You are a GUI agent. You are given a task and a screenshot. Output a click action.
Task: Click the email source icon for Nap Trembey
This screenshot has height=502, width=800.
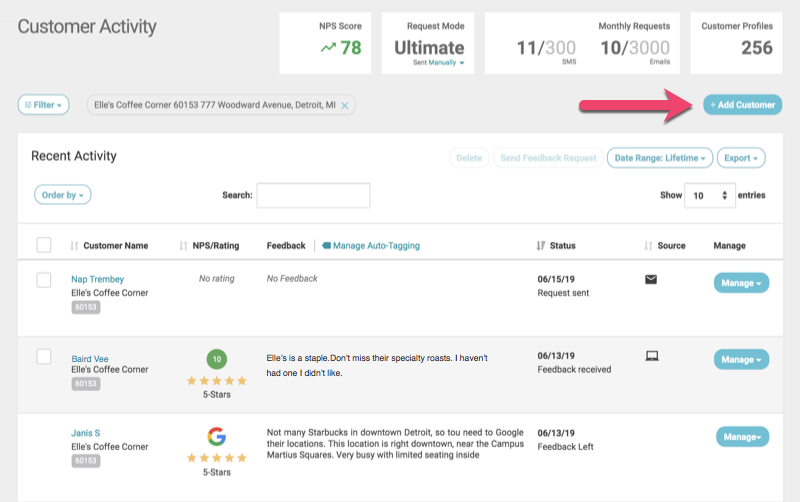(x=651, y=279)
